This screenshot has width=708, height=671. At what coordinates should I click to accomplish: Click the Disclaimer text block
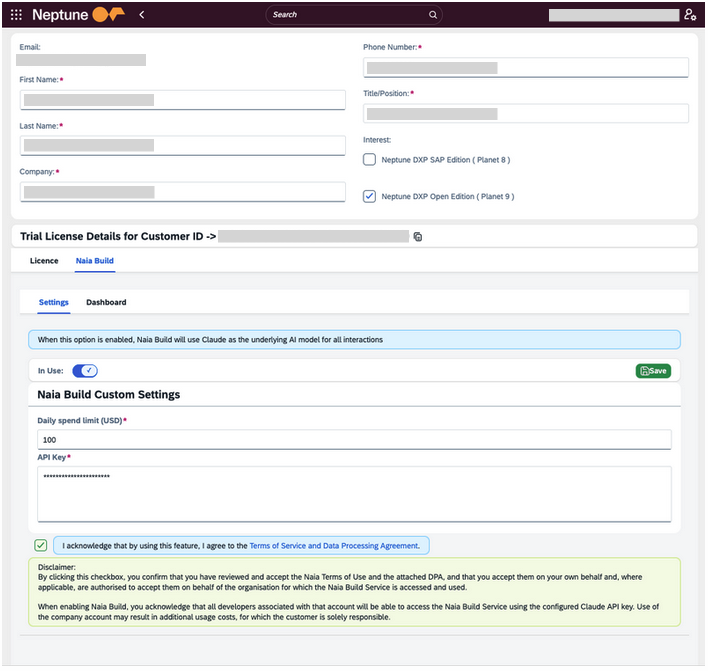coord(354,592)
